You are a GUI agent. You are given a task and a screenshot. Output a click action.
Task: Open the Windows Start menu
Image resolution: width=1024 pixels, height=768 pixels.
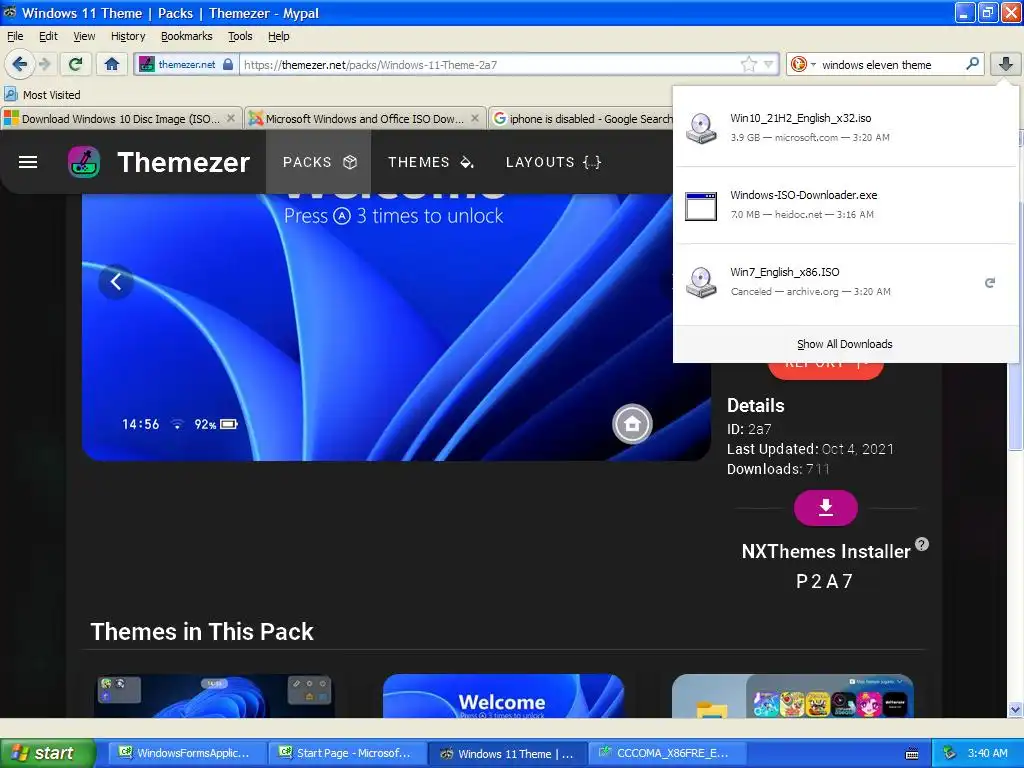48,753
